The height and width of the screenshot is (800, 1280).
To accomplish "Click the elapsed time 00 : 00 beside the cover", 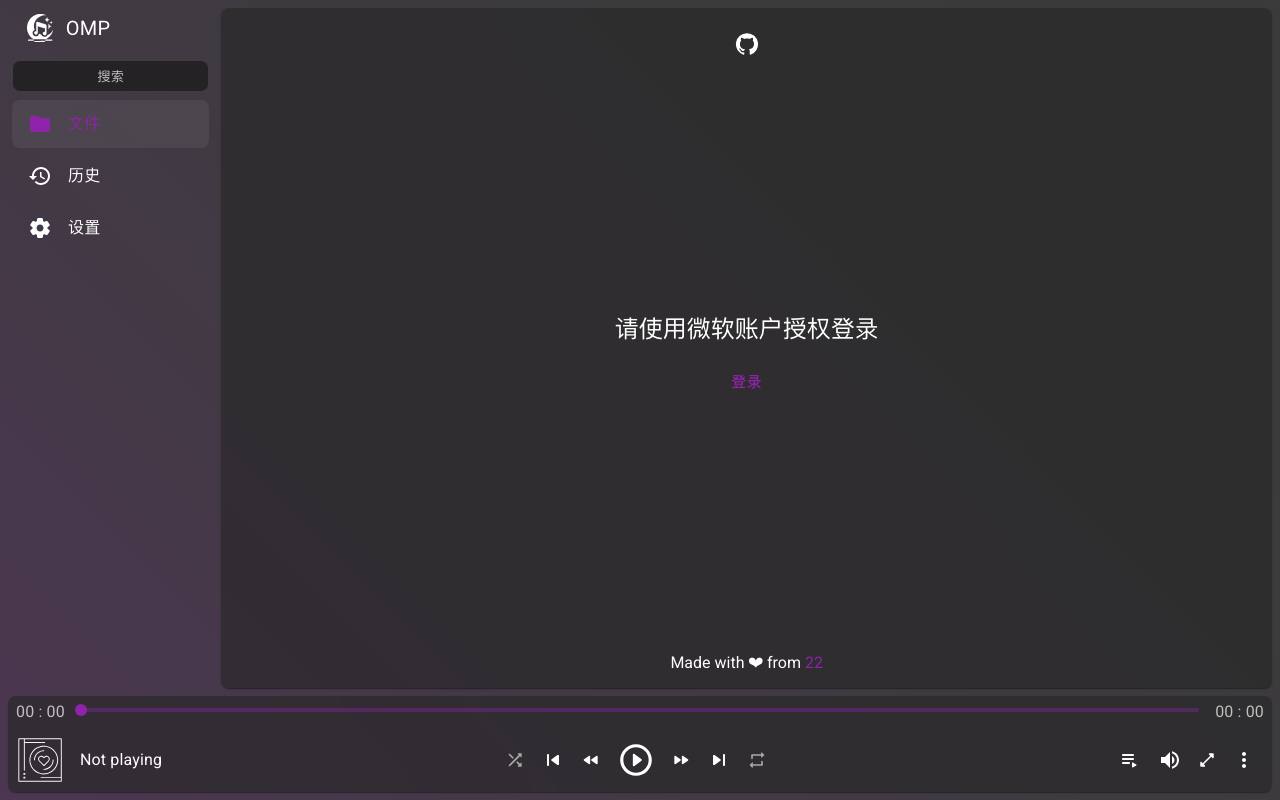I will pos(40,712).
